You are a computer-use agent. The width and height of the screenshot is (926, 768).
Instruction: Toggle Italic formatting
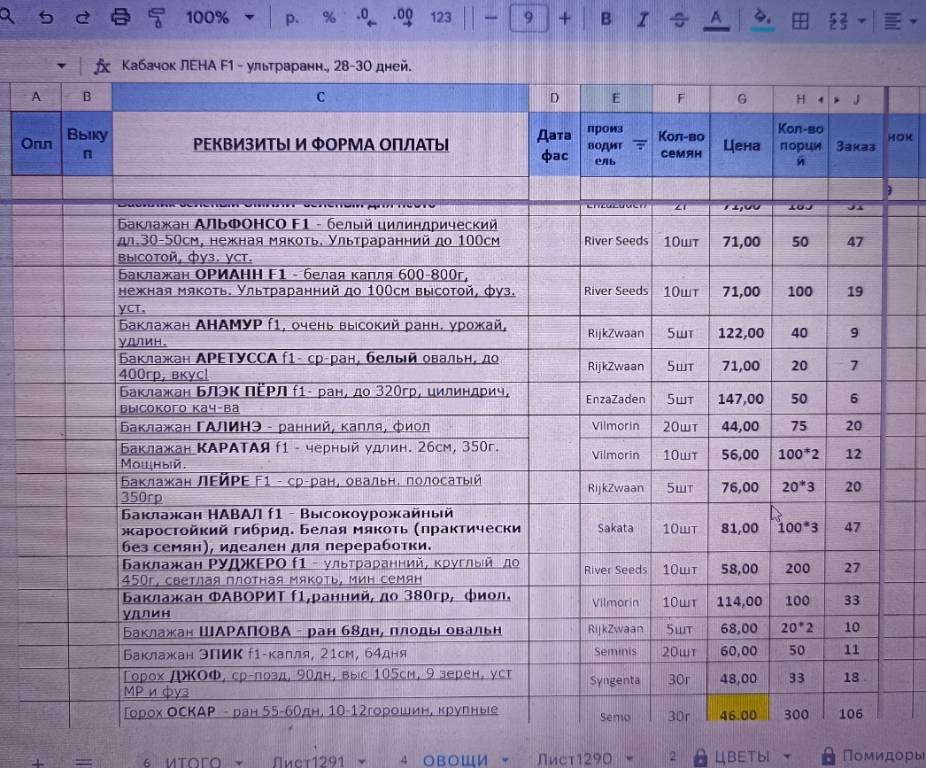643,20
